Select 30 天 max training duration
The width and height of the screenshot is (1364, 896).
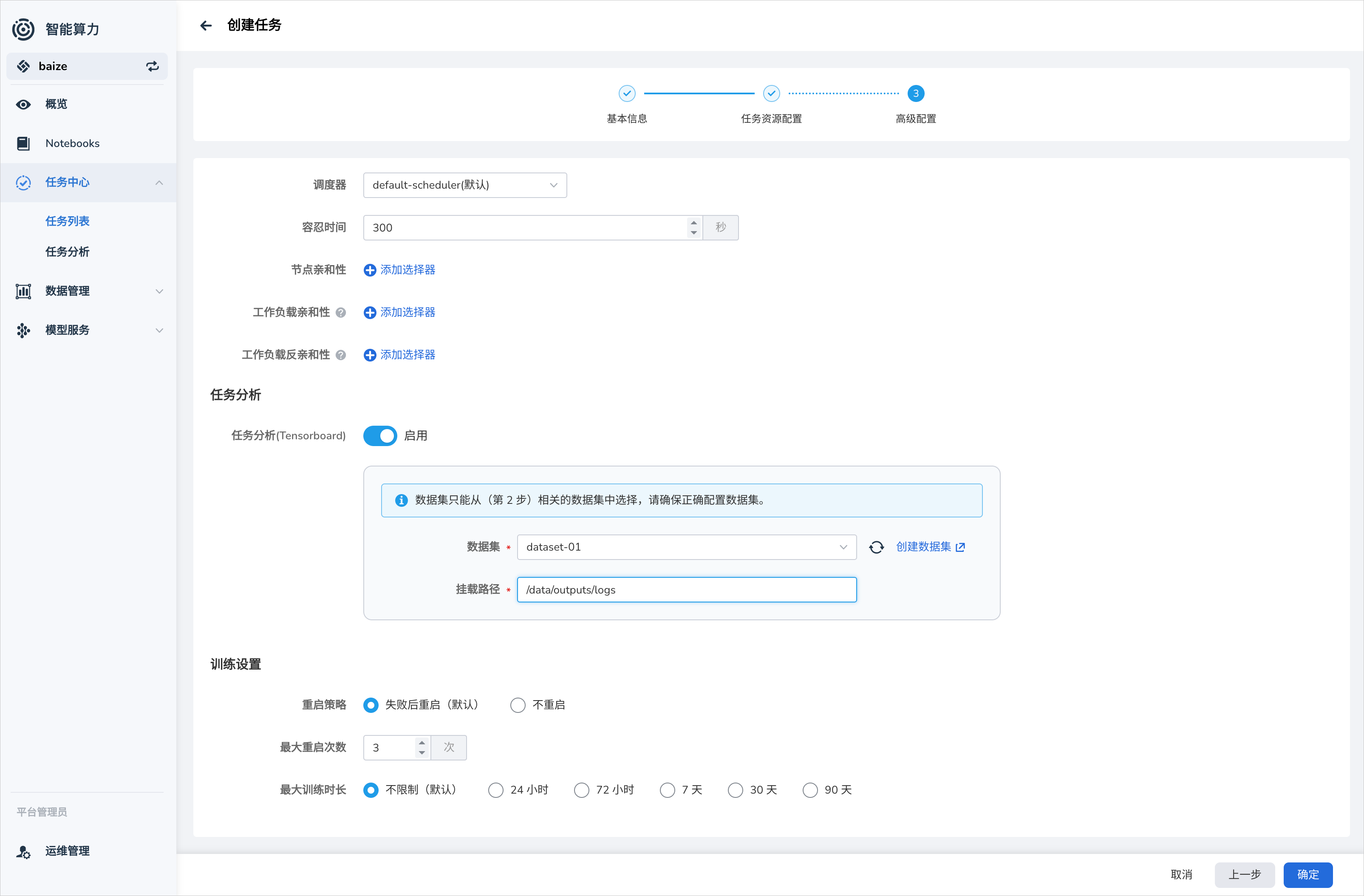(735, 790)
